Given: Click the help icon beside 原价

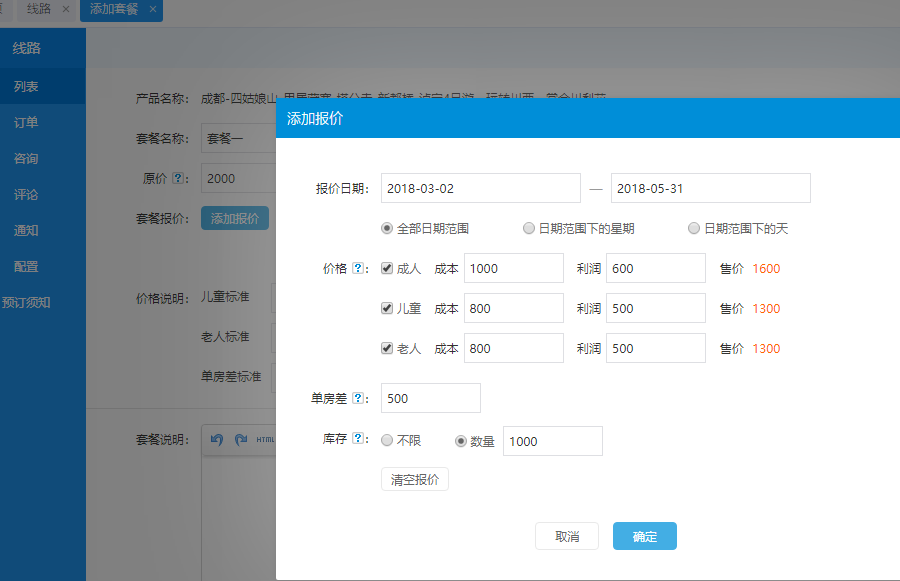Looking at the screenshot, I should (x=178, y=178).
